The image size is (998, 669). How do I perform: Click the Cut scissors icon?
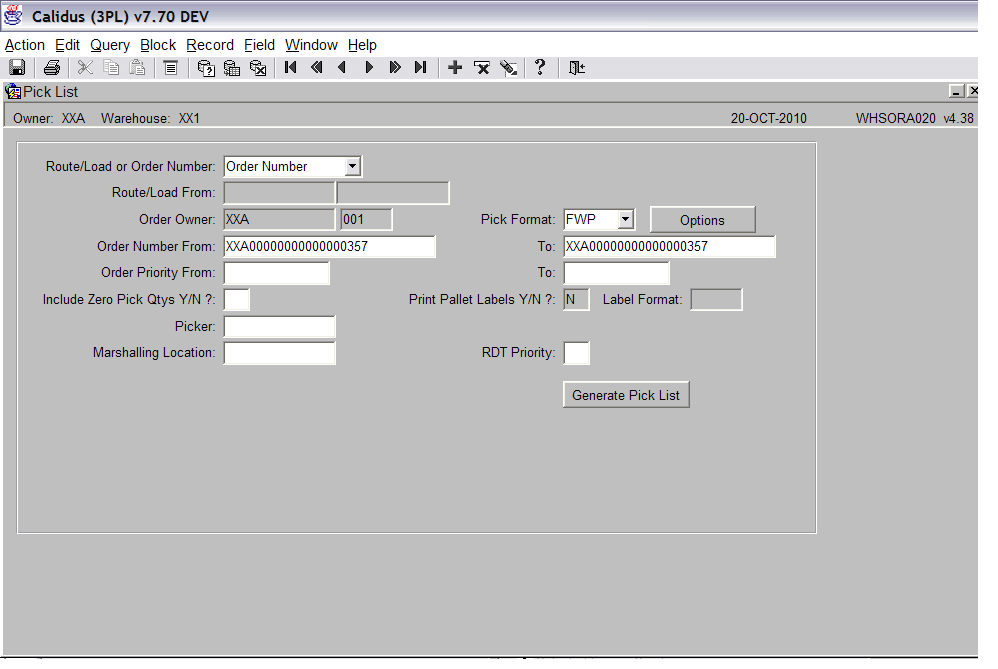pyautogui.click(x=85, y=67)
